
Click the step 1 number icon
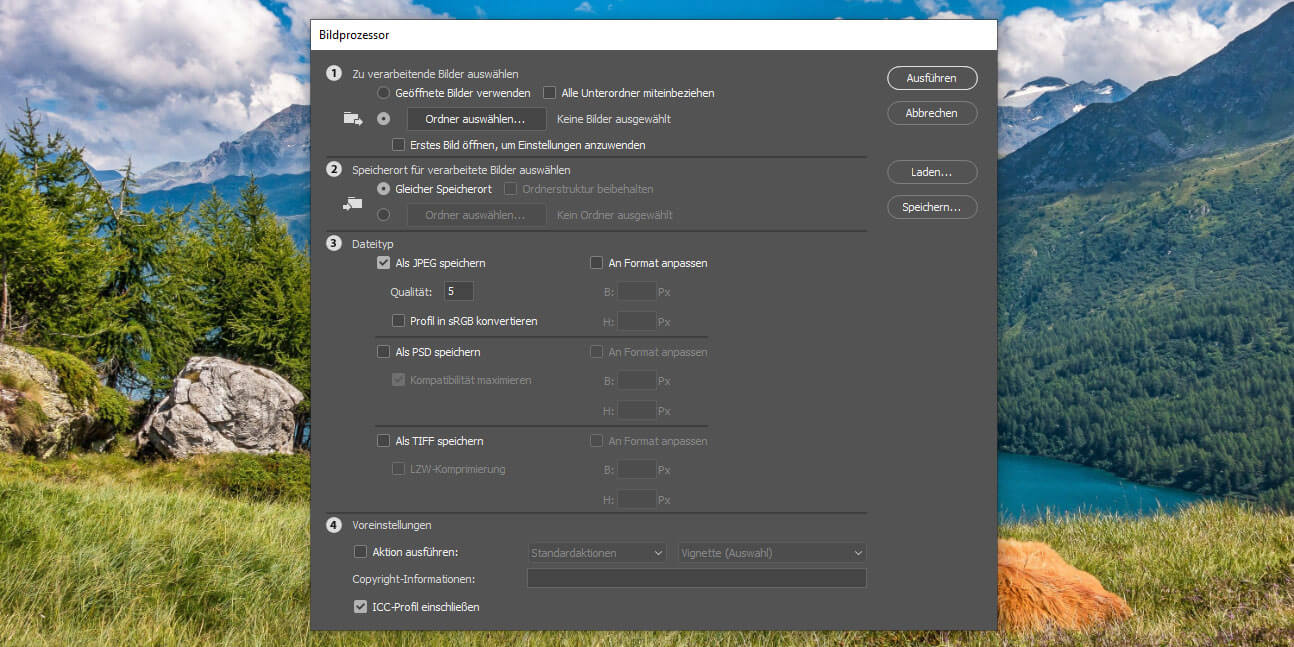point(333,74)
